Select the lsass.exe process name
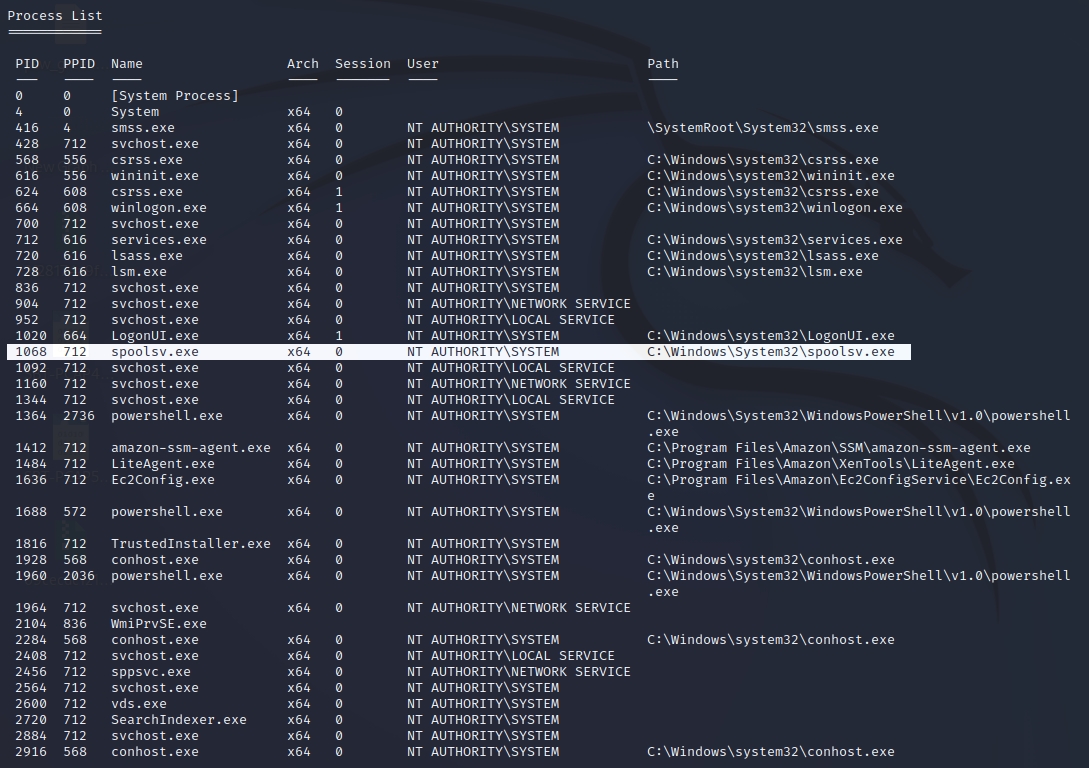This screenshot has height=768, width=1089. tap(147, 256)
